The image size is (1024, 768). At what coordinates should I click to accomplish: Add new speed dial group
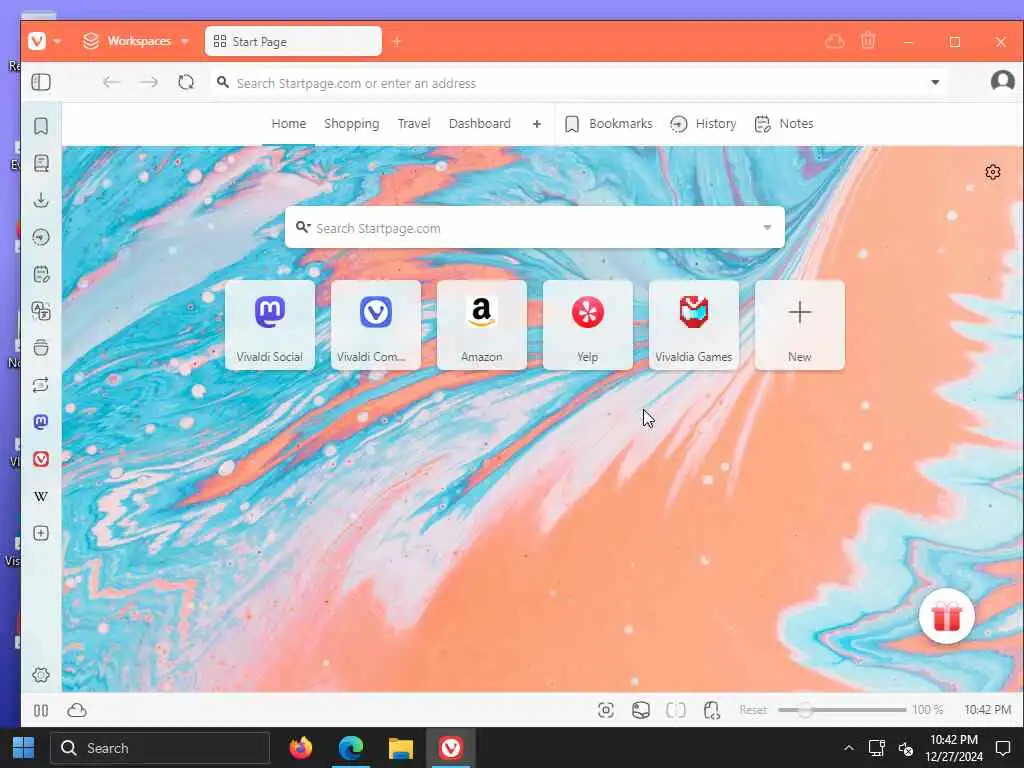click(537, 123)
